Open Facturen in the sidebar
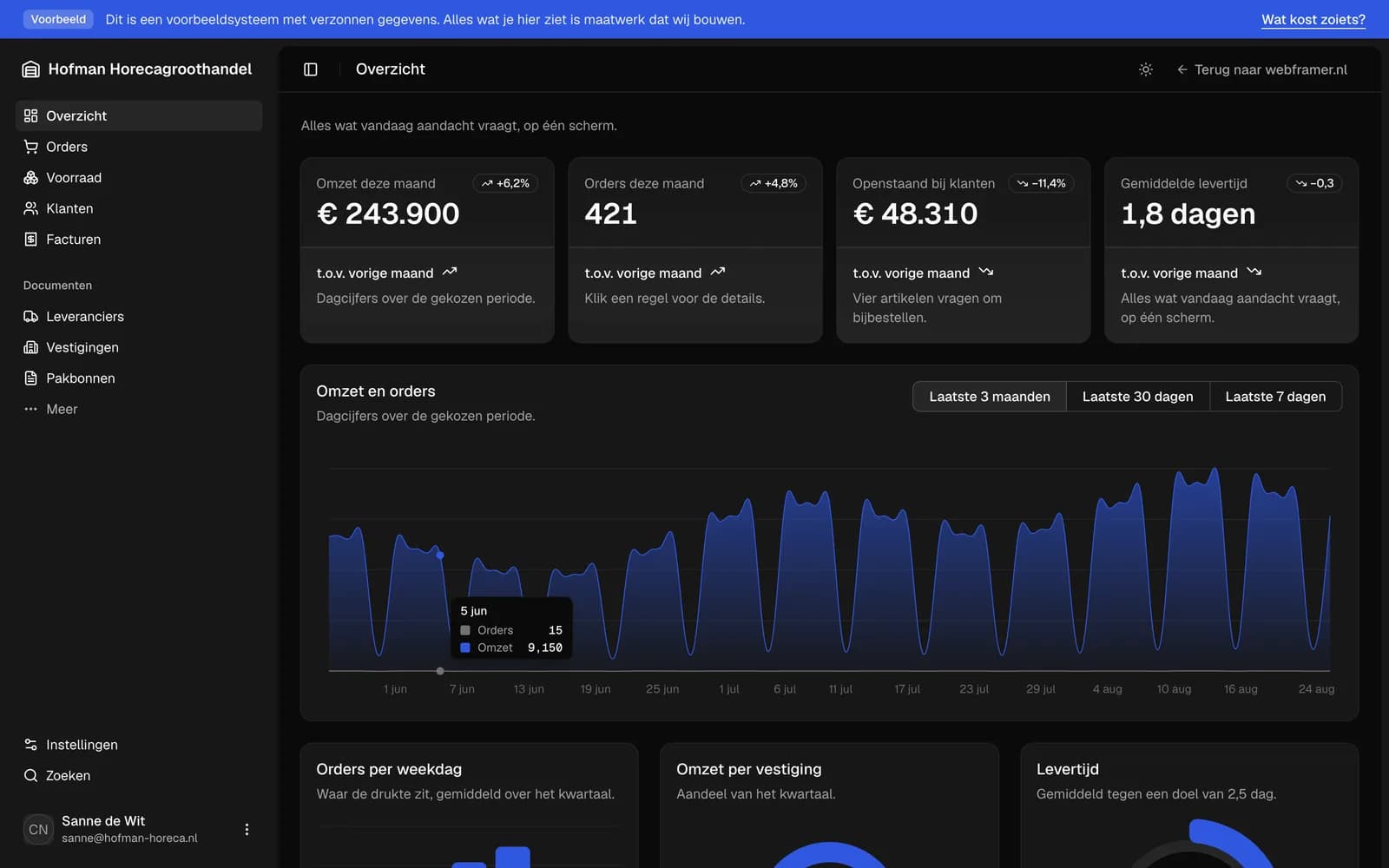This screenshot has width=1389, height=868. point(139,240)
